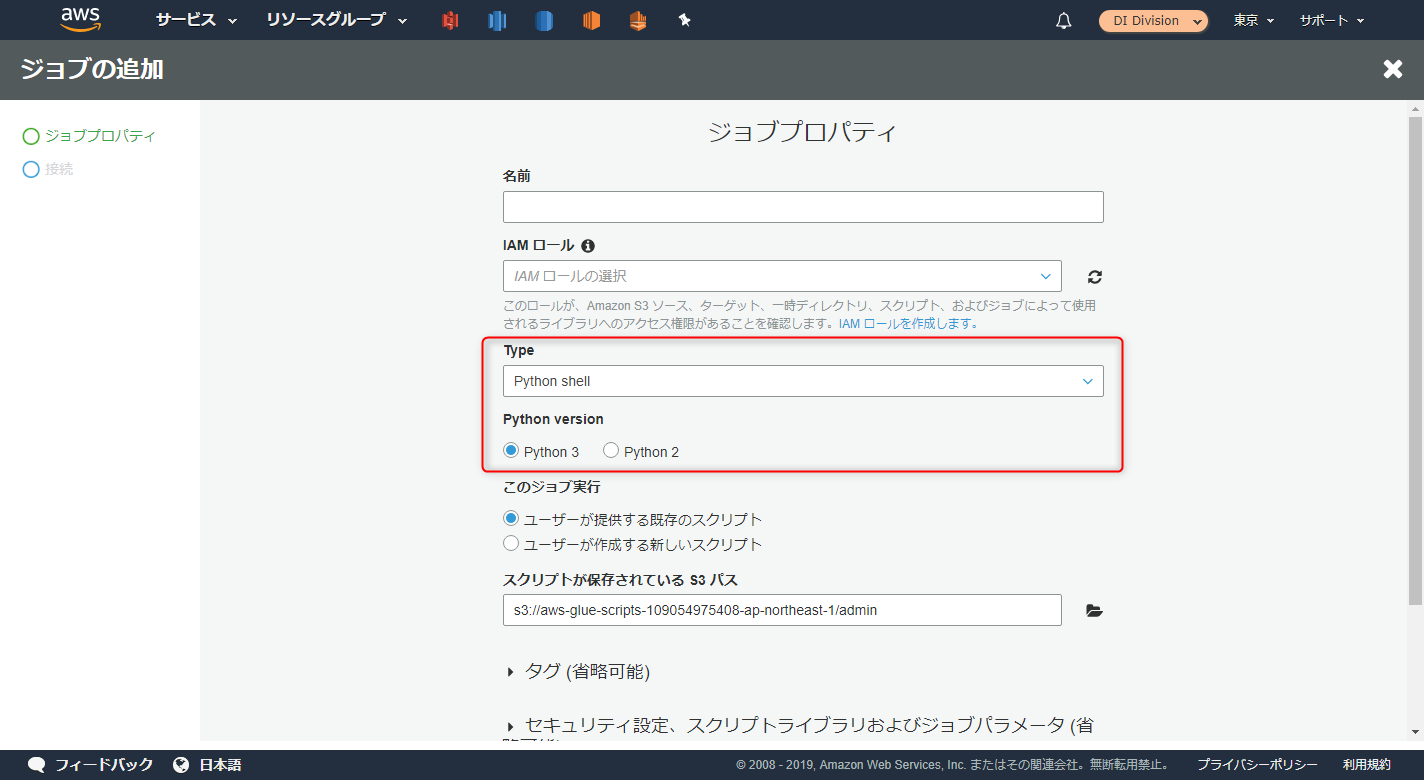Viewport: 1424px width, 780px height.
Task: Choose ユーザーが作成する新しいスクリプト option
Action: pyautogui.click(x=511, y=543)
